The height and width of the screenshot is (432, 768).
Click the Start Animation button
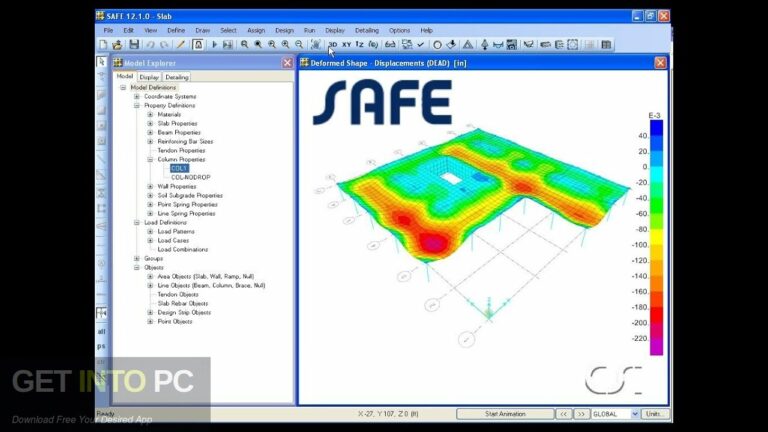coord(505,414)
